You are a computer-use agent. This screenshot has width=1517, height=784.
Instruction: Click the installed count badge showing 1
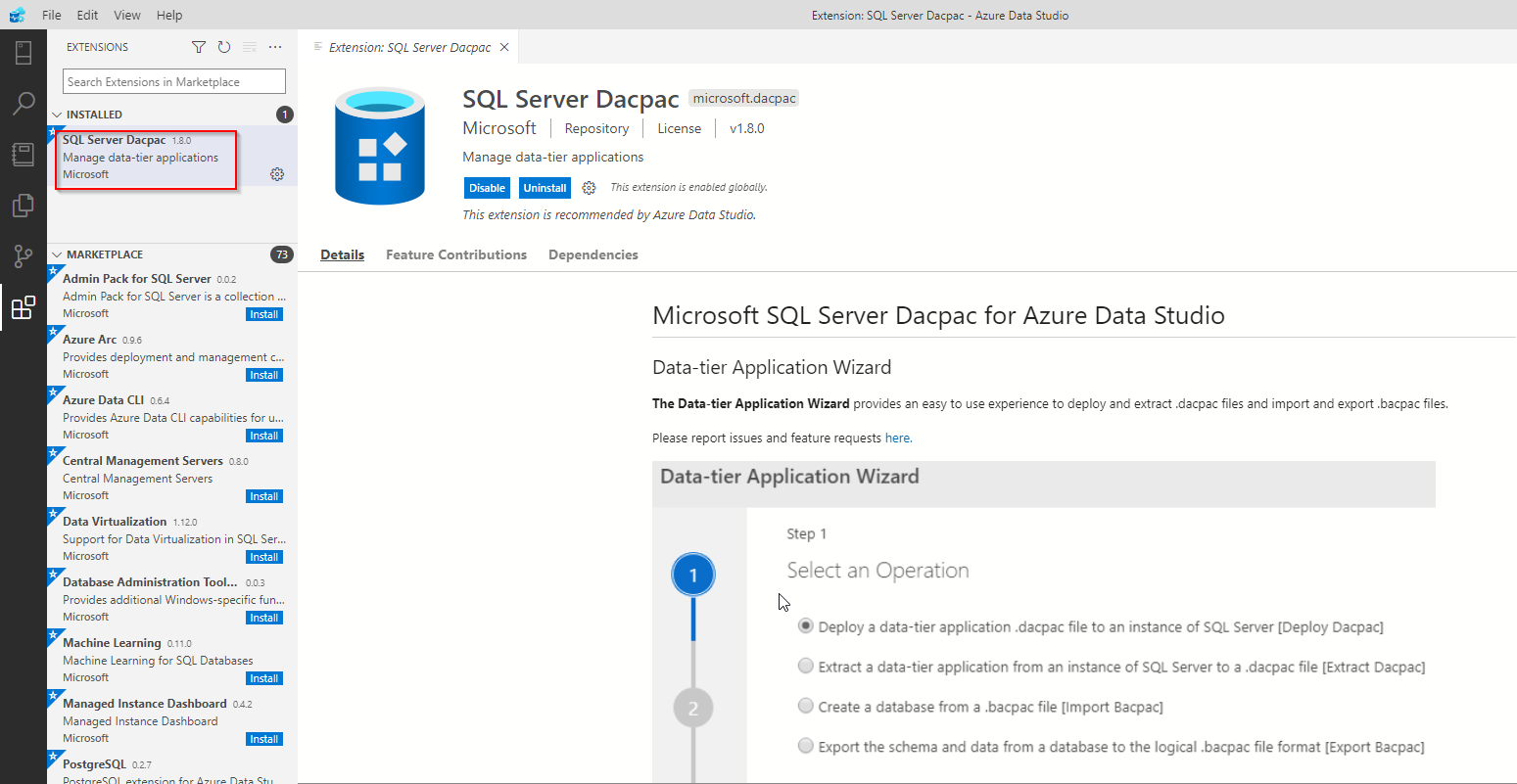click(x=285, y=115)
